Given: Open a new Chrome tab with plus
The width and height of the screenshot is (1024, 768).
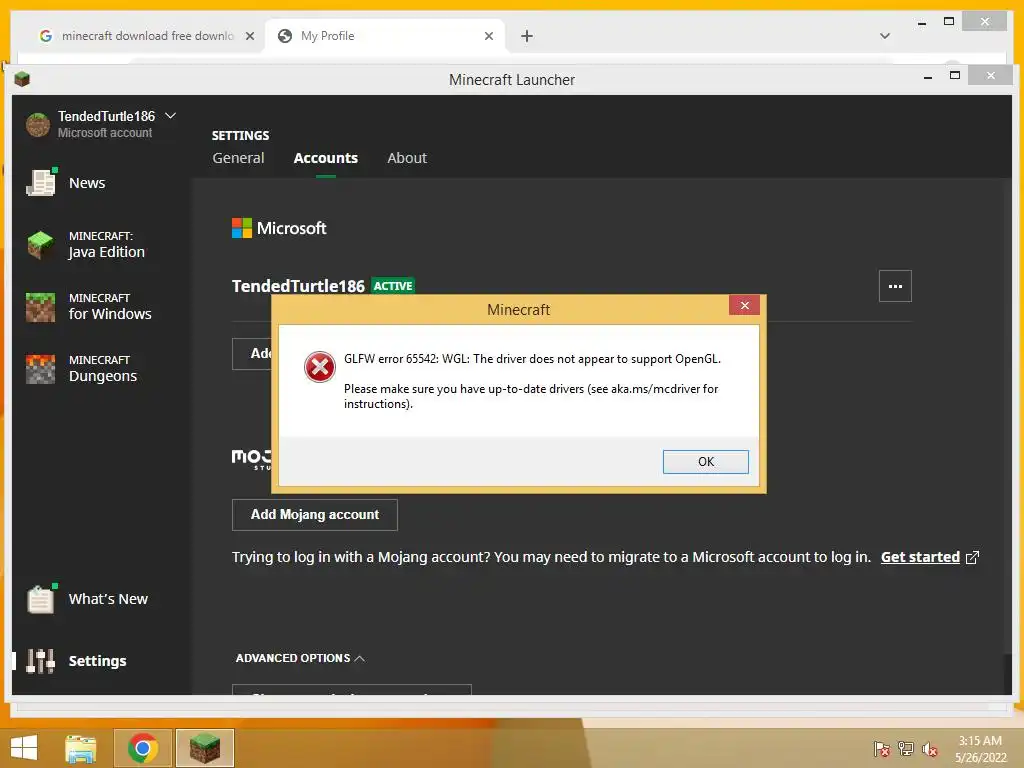Looking at the screenshot, I should 526,36.
